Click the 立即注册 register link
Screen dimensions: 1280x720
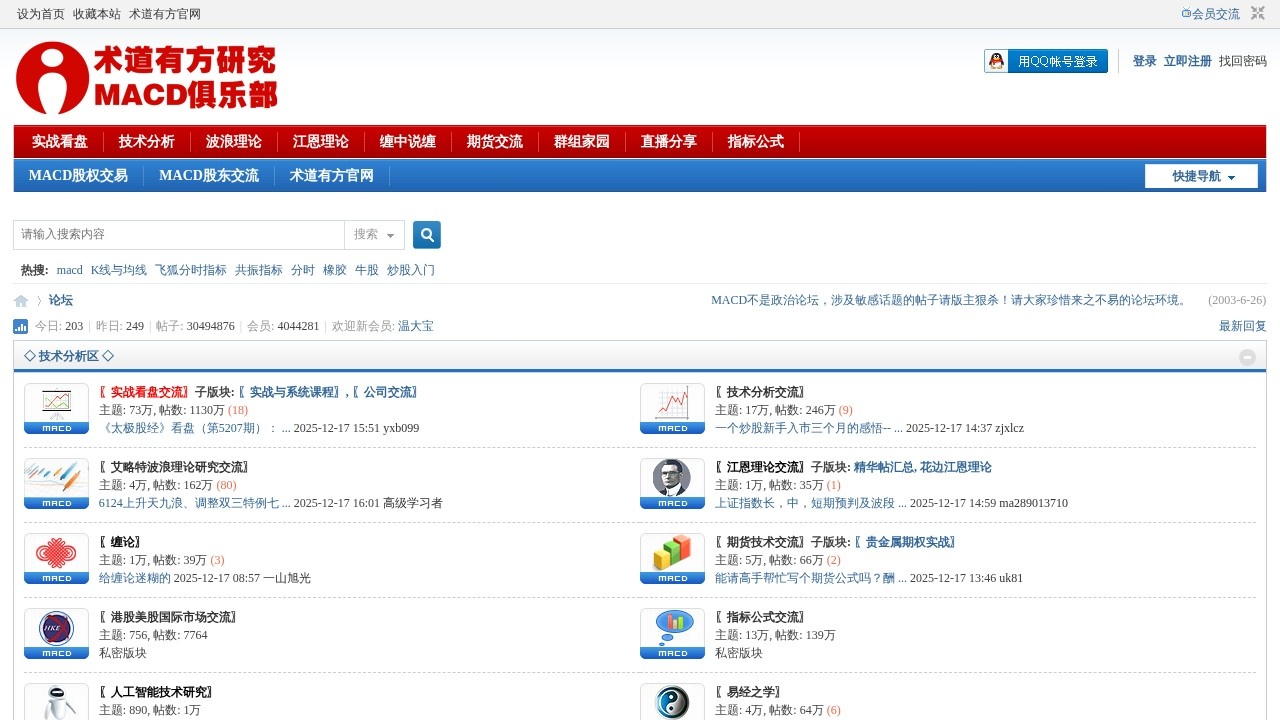1187,61
